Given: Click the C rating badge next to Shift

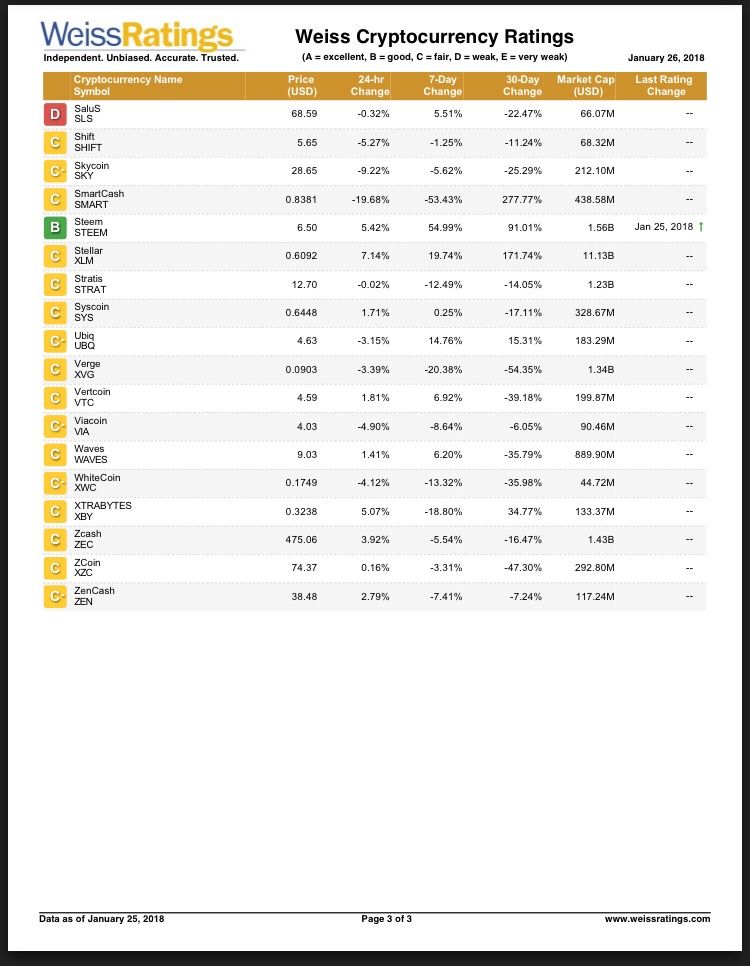Looking at the screenshot, I should click(x=55, y=142).
